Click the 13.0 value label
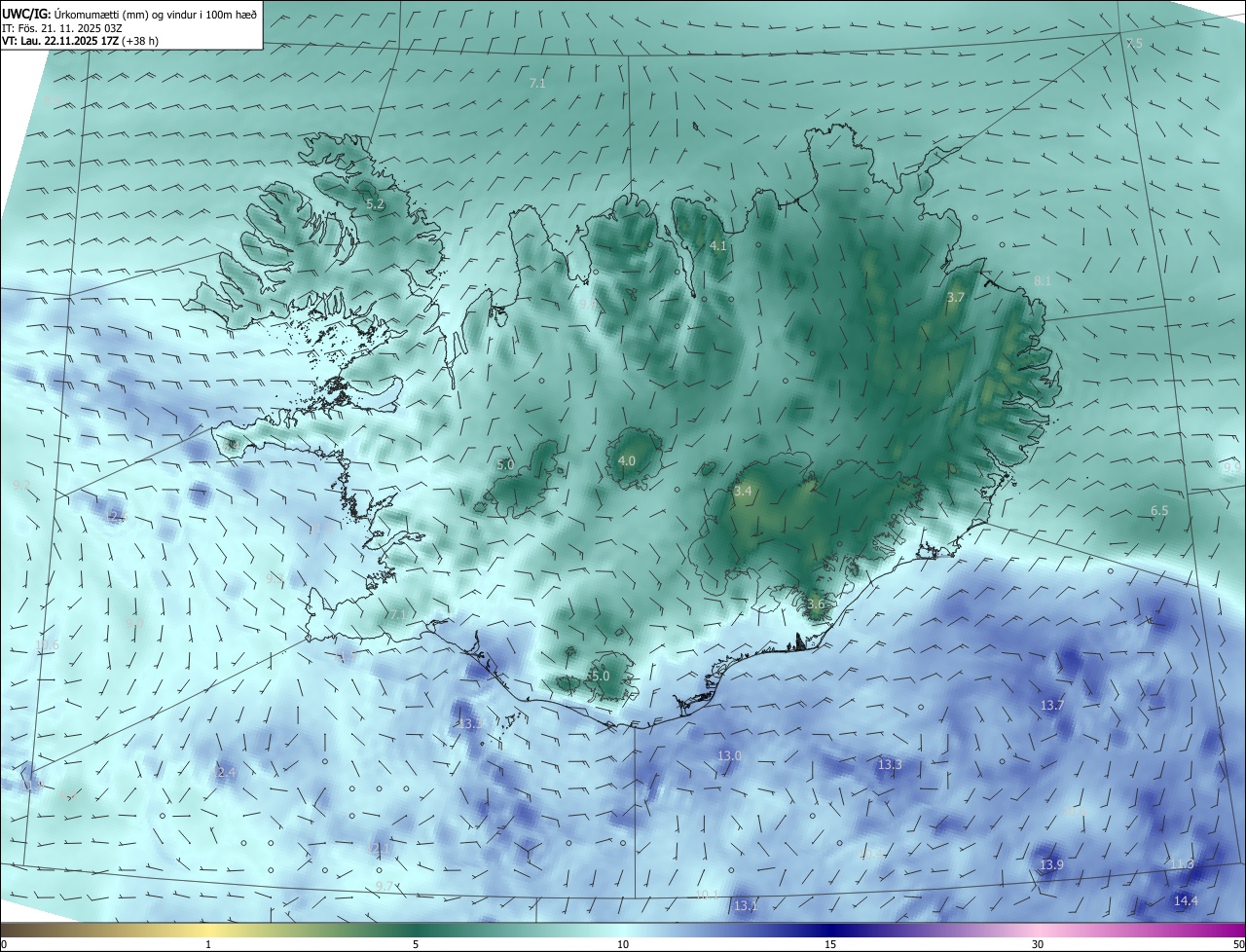 (729, 755)
